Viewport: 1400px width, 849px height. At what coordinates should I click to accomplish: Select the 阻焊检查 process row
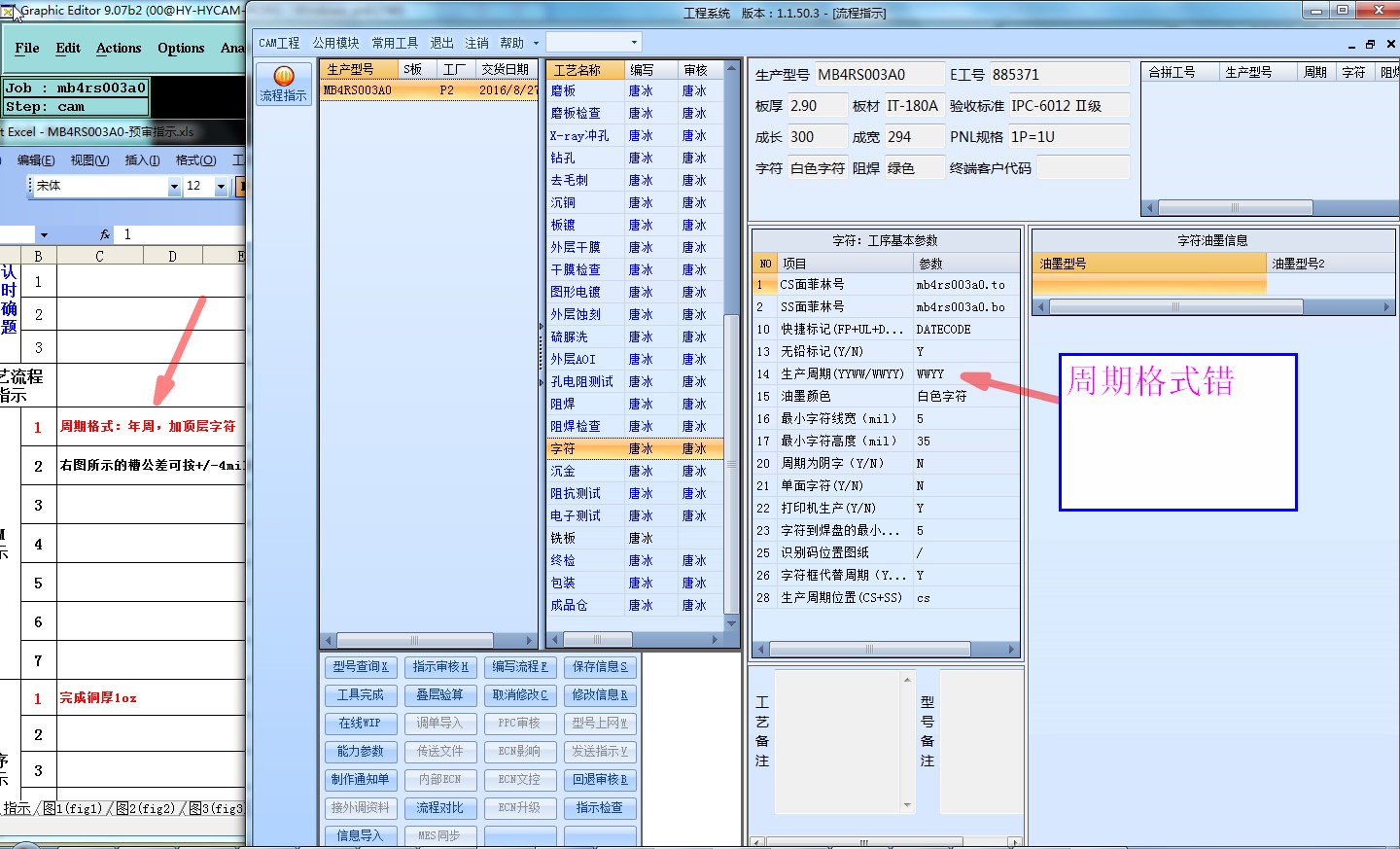click(x=635, y=427)
